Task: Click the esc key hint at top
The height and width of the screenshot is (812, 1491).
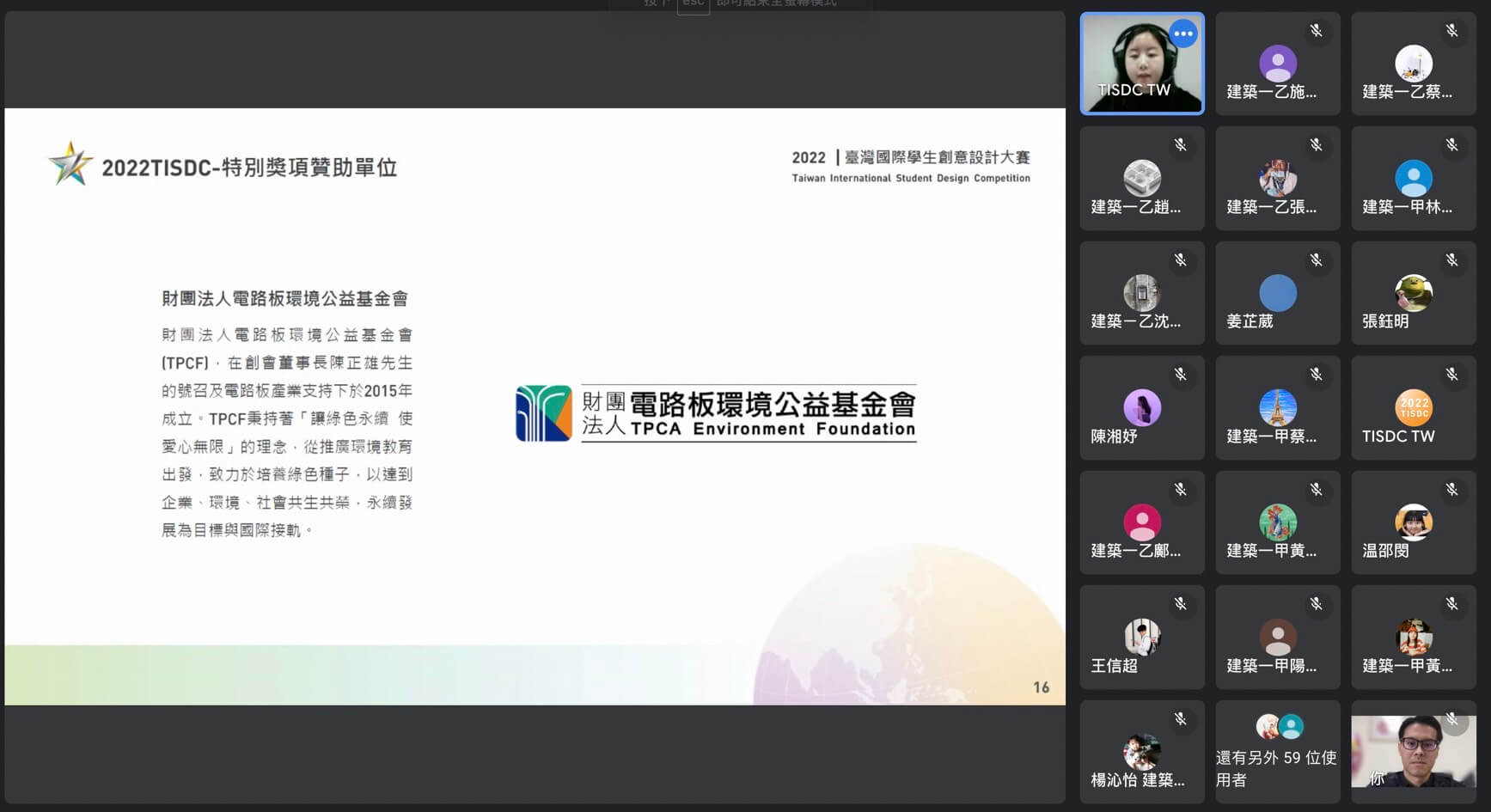Action: coord(693,4)
